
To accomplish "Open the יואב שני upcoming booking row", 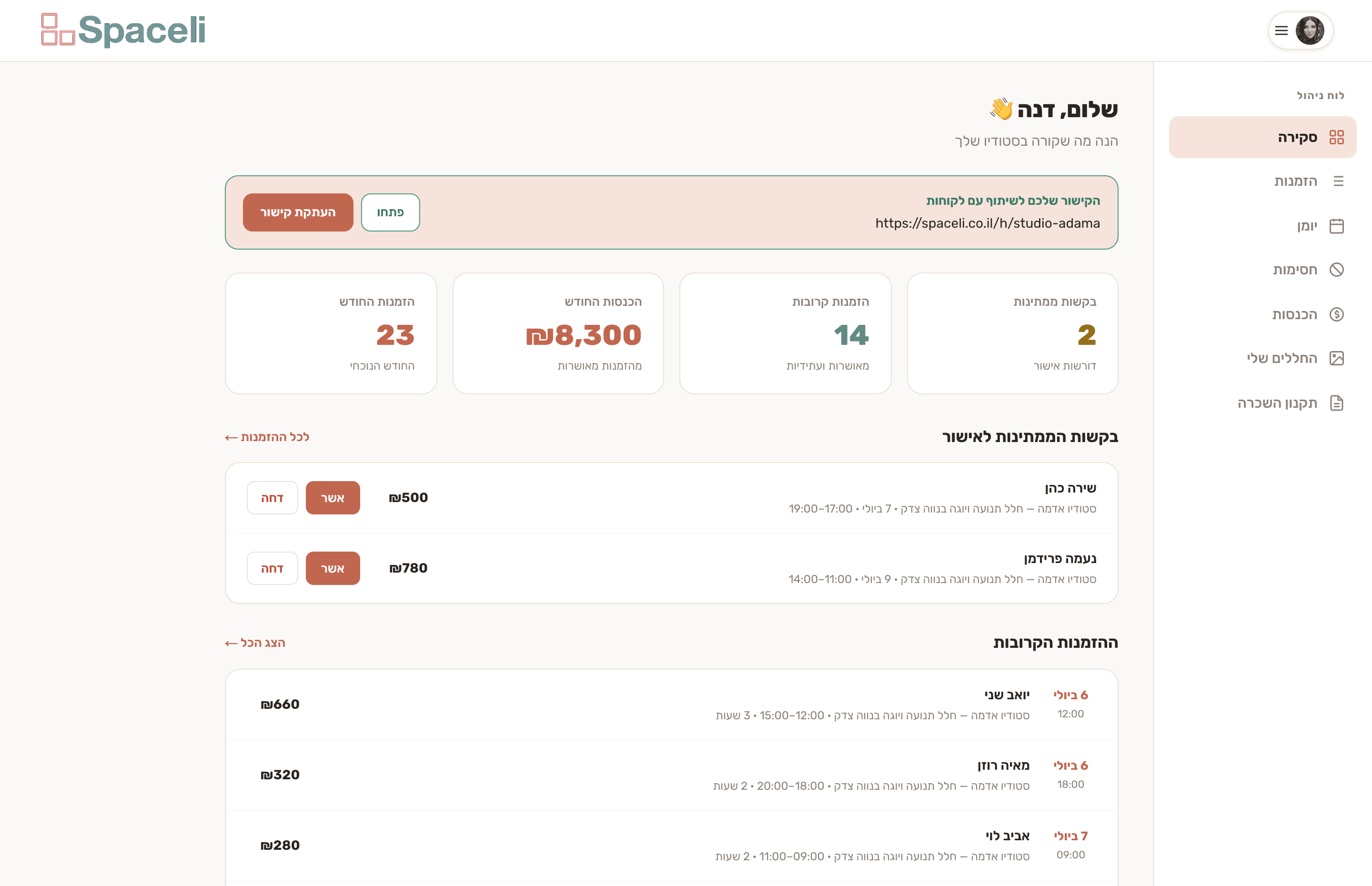I will [671, 705].
